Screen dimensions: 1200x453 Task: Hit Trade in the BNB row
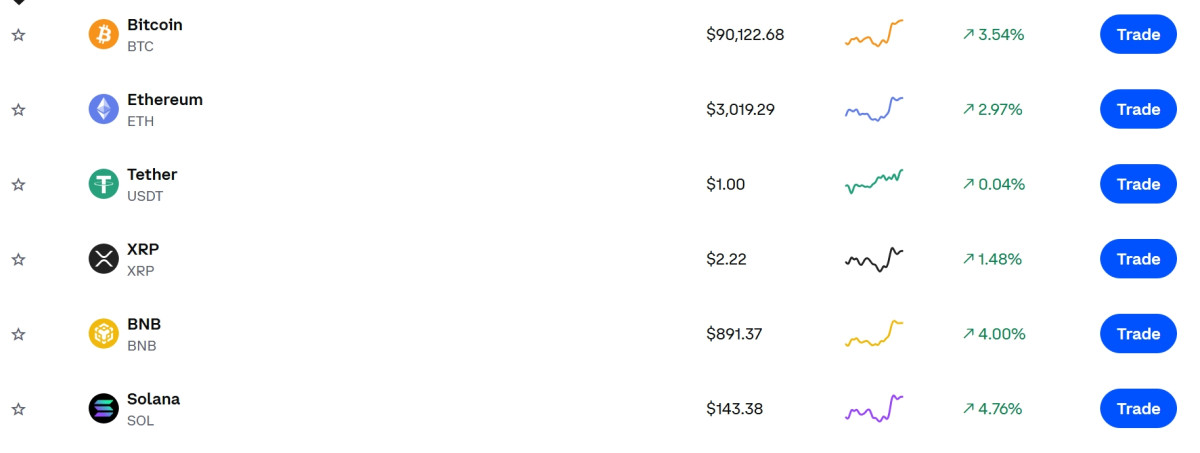click(x=1138, y=334)
